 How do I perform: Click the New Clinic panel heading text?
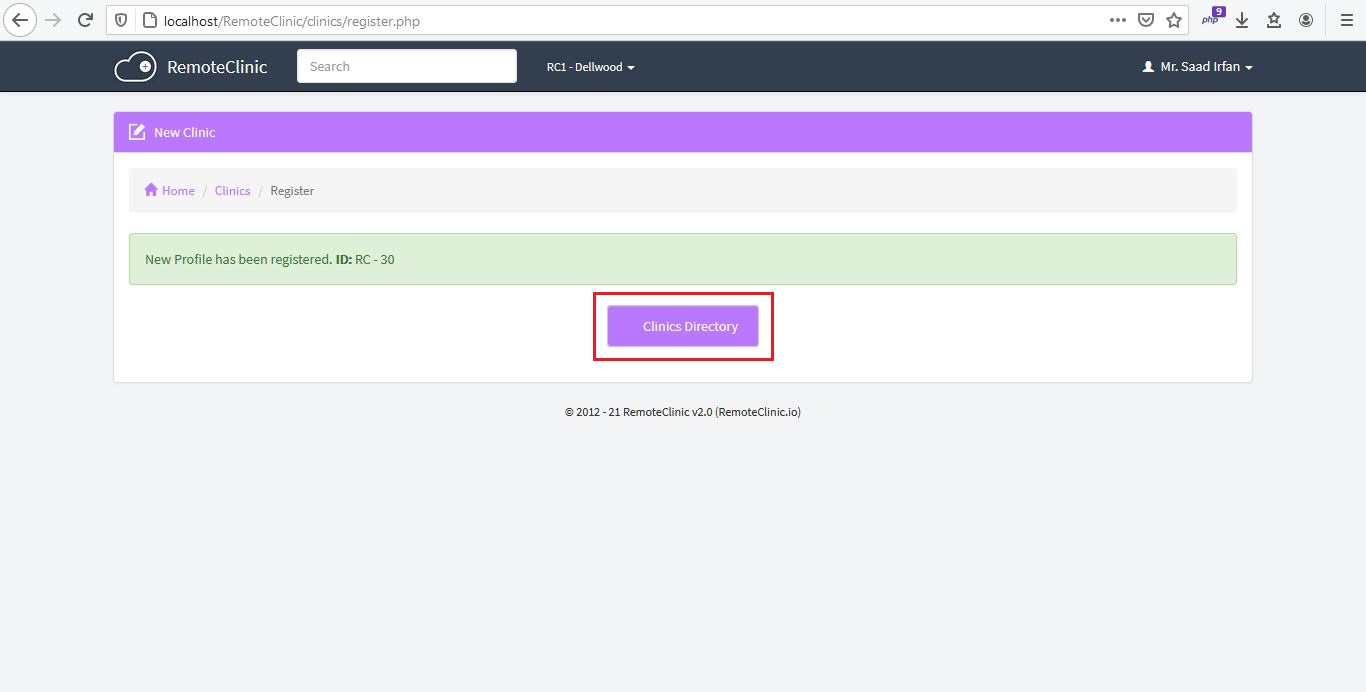(185, 132)
